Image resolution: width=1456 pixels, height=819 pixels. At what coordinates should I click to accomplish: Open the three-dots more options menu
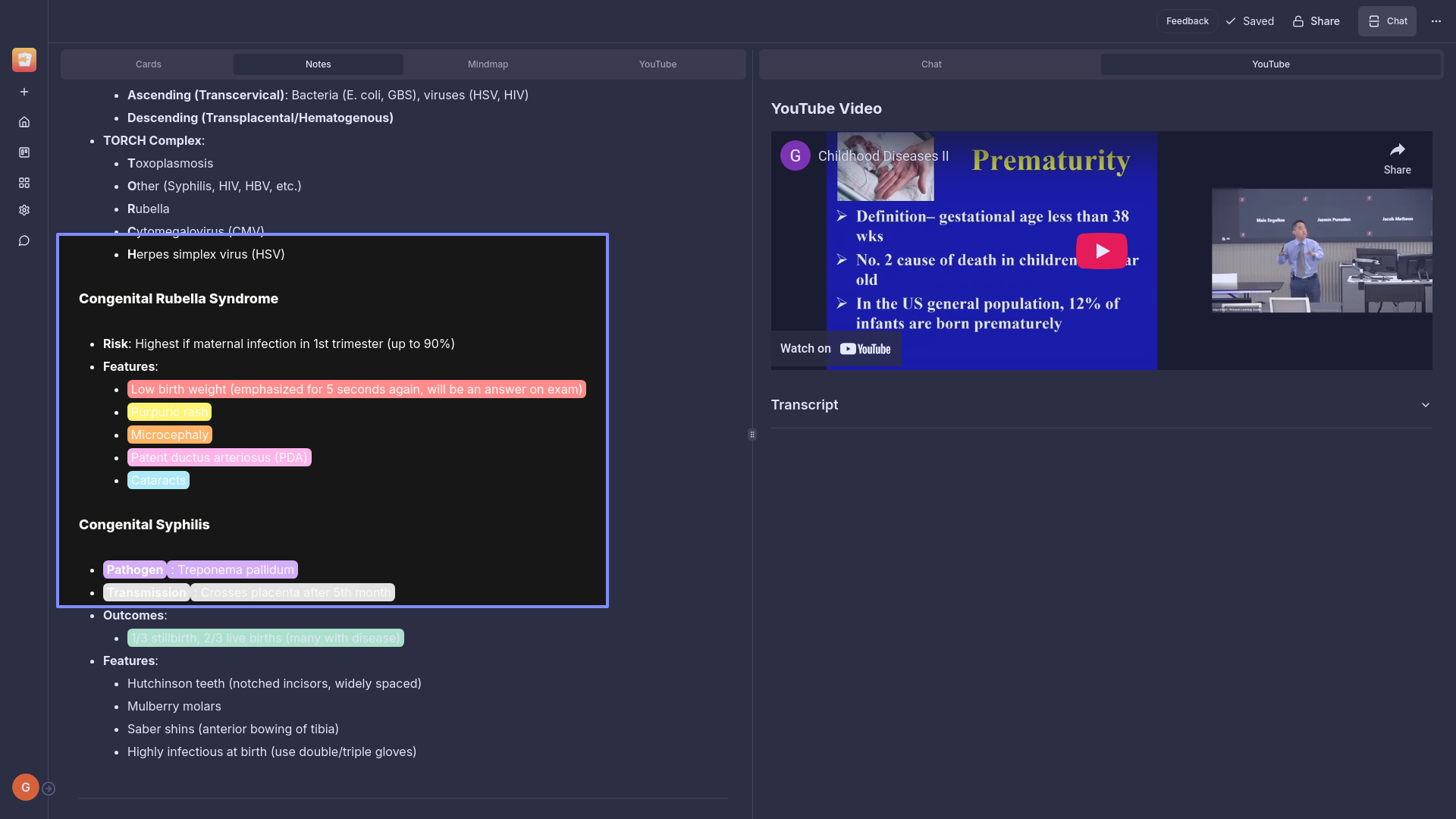[x=1436, y=21]
